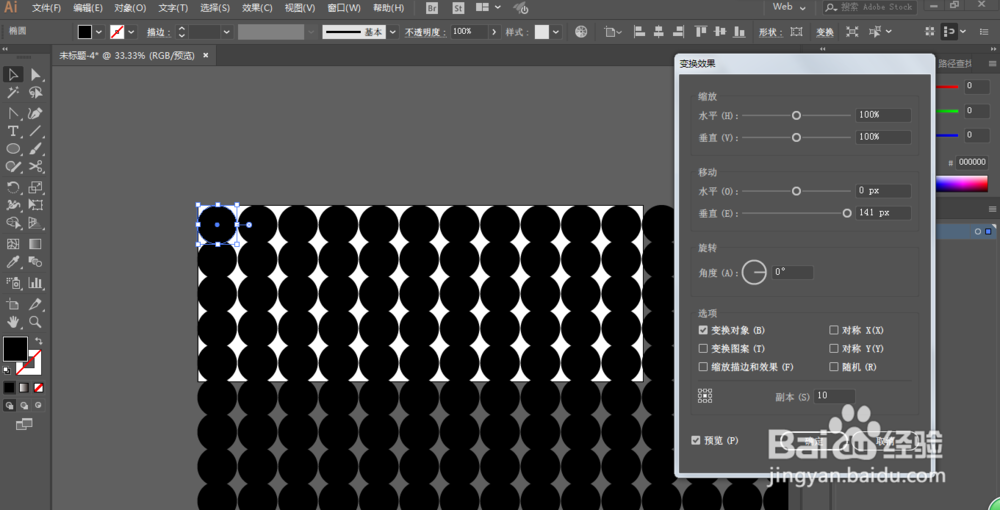Adjust the 缩放 水平(H) slider
This screenshot has width=1000, height=510.
pyautogui.click(x=796, y=115)
